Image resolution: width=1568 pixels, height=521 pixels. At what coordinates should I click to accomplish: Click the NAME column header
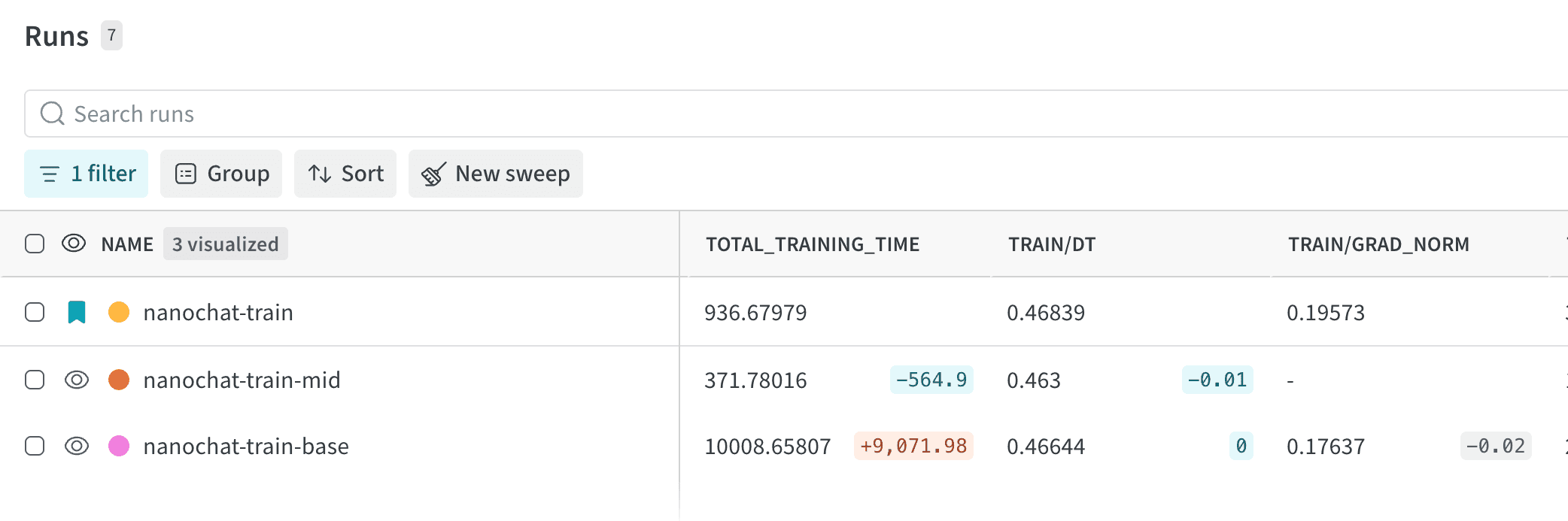127,244
